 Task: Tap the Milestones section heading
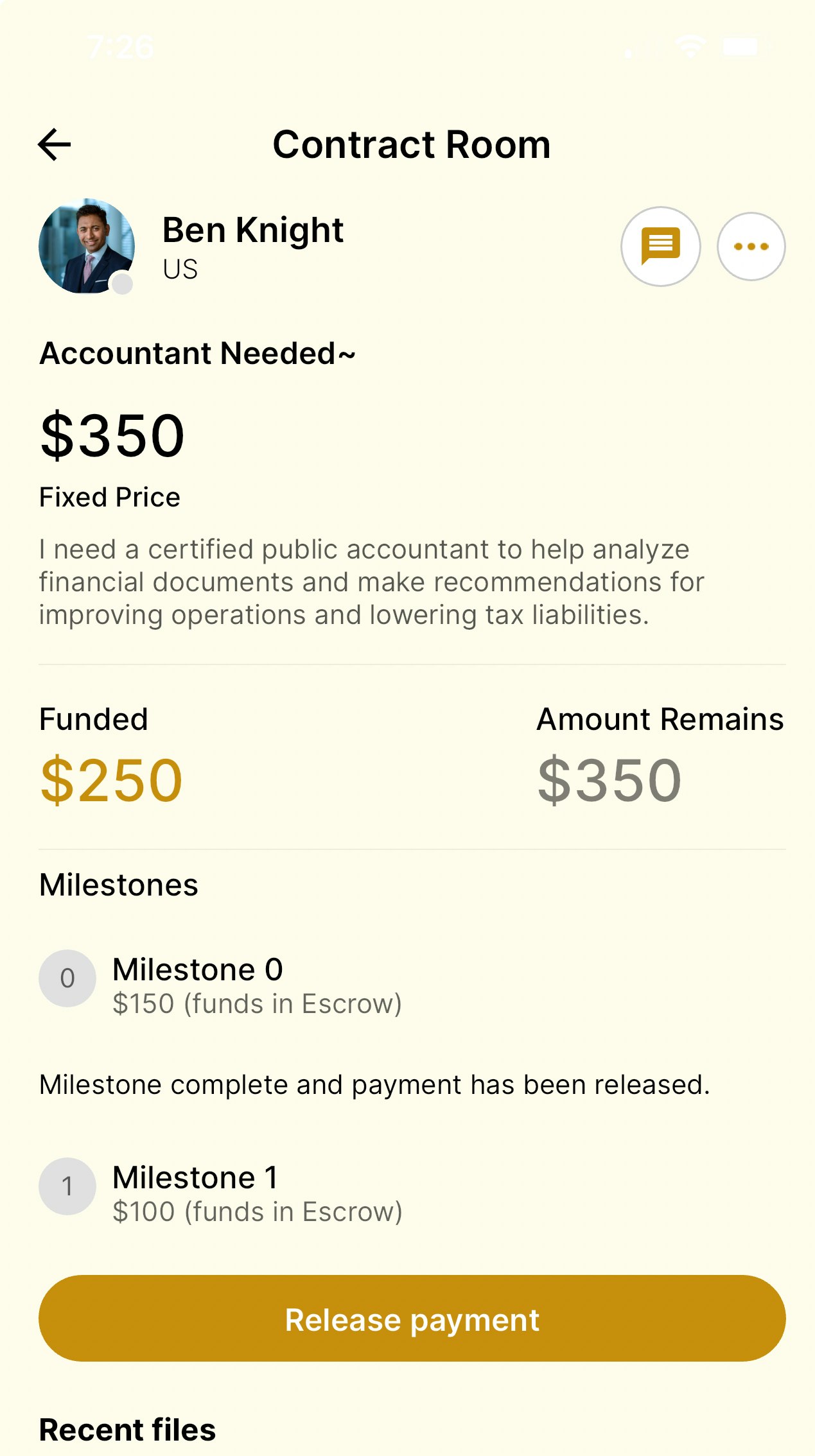(x=119, y=885)
